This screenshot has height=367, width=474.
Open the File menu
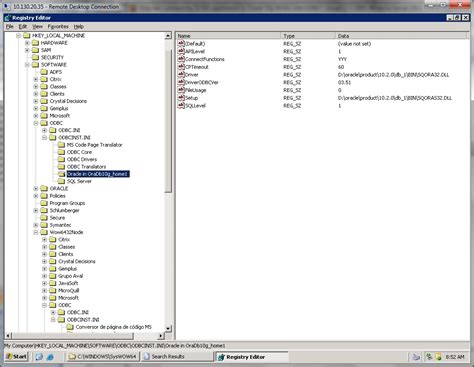pos(10,26)
